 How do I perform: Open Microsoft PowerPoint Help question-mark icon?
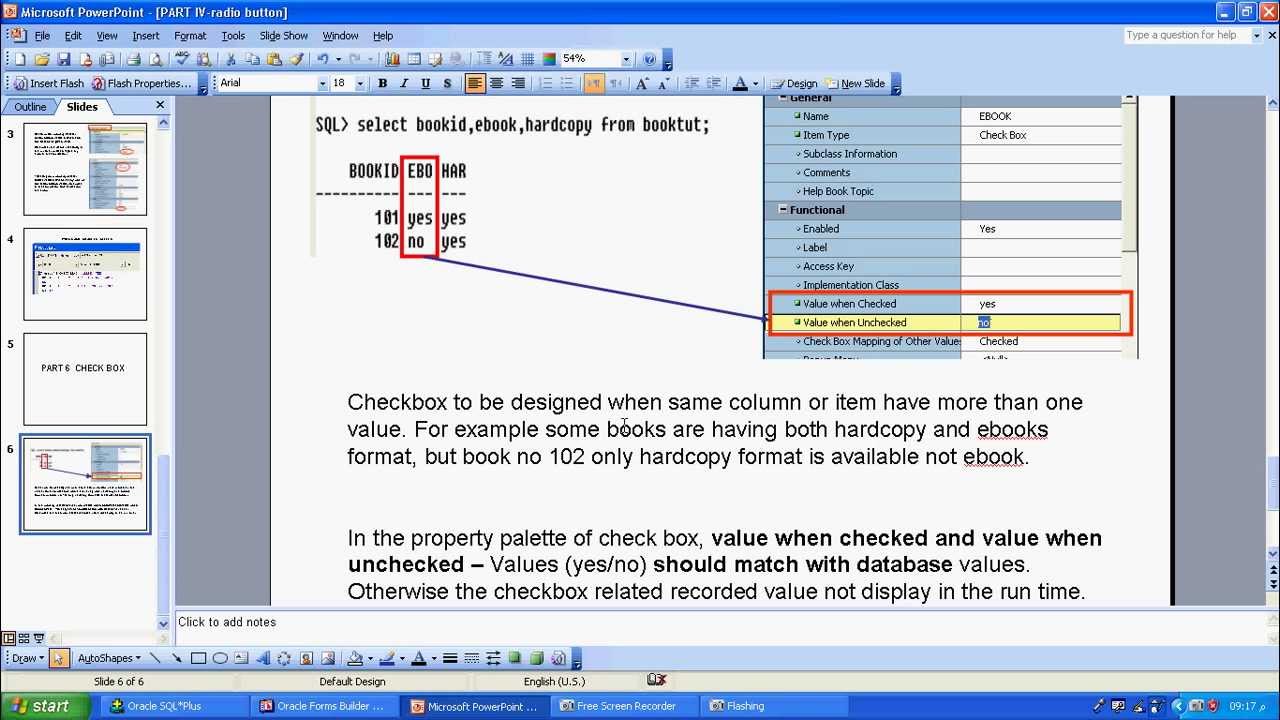coord(649,59)
